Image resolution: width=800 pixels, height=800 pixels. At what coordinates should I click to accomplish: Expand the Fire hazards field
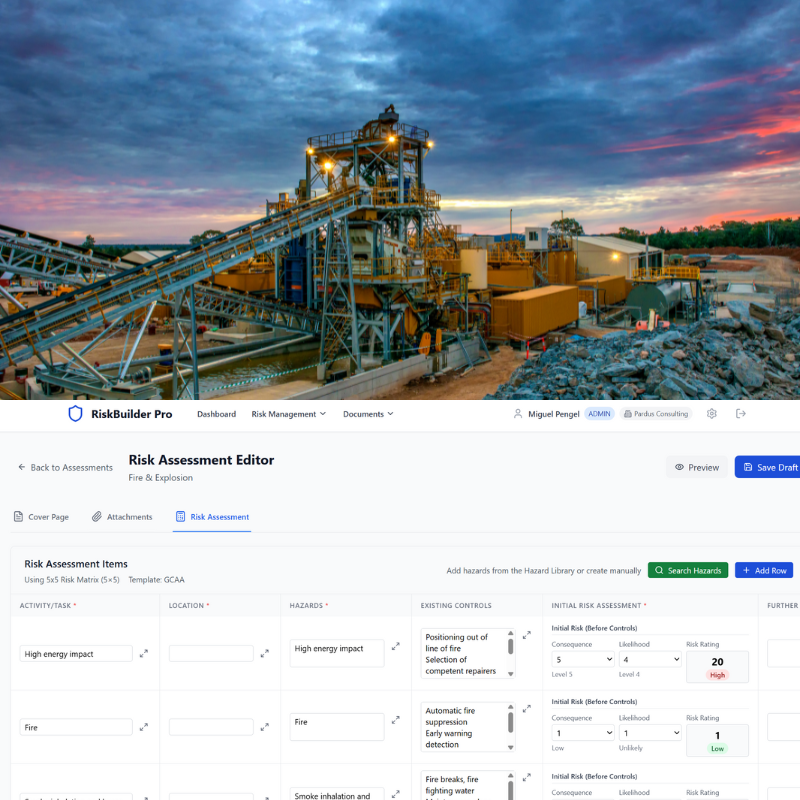click(x=395, y=720)
